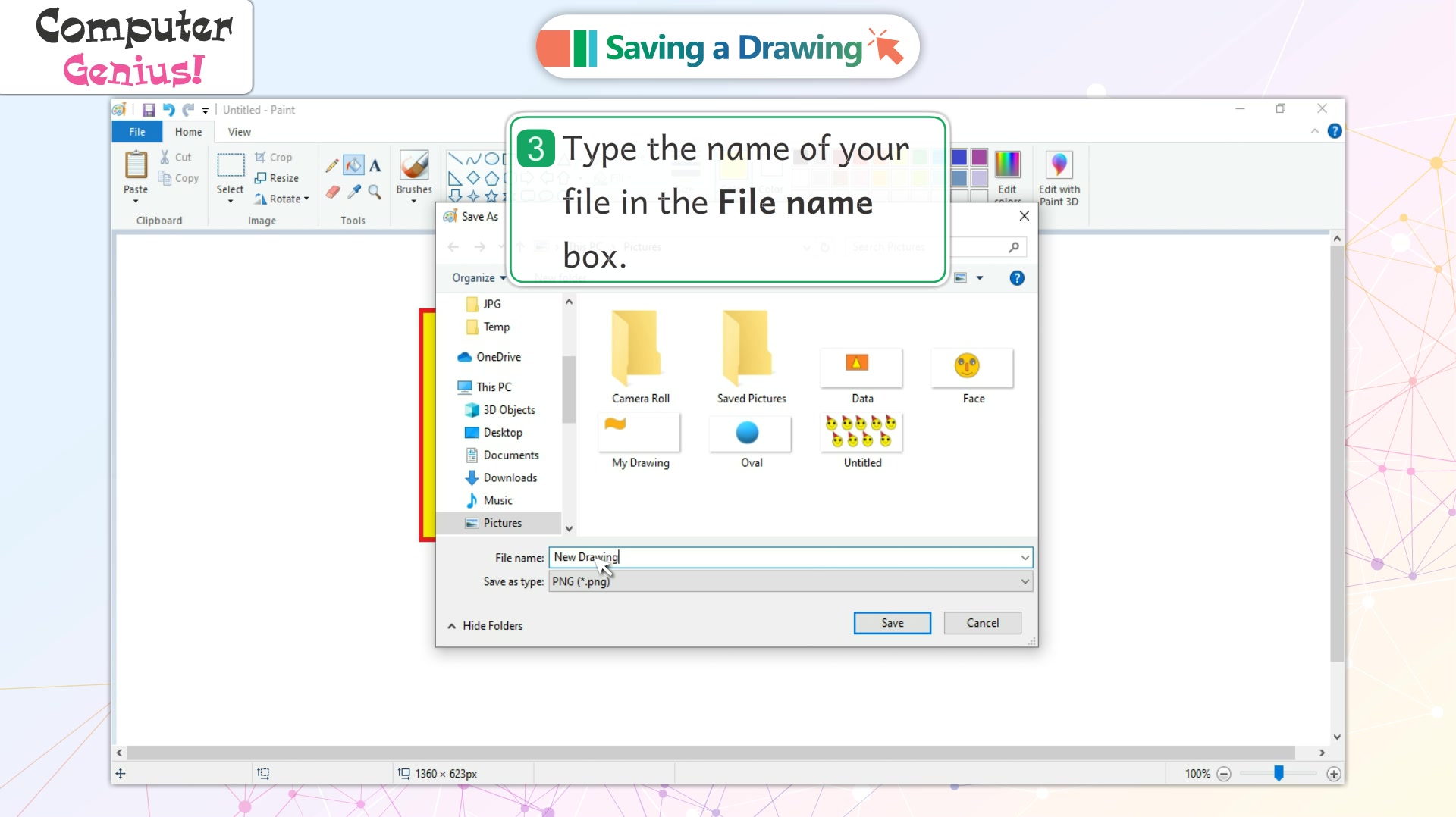Switch to the View ribbon tab

click(240, 132)
